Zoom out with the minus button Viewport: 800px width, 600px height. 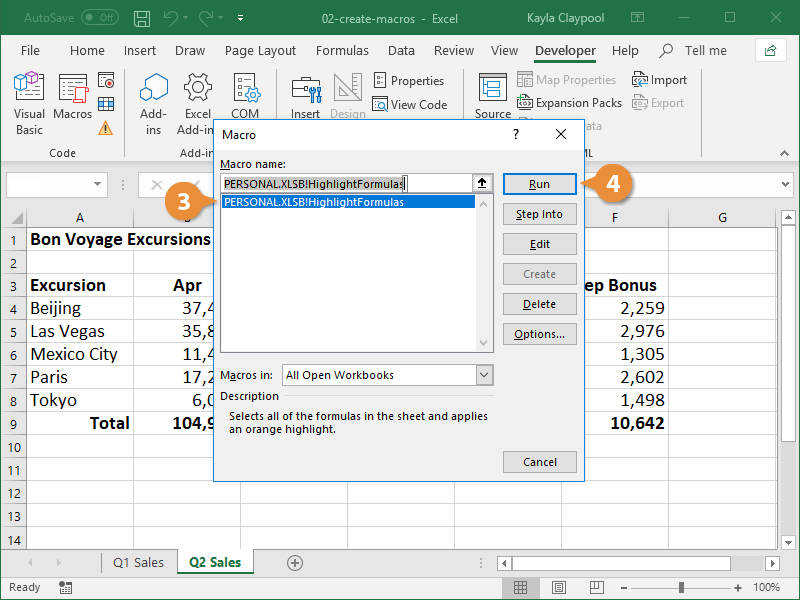tap(623, 588)
